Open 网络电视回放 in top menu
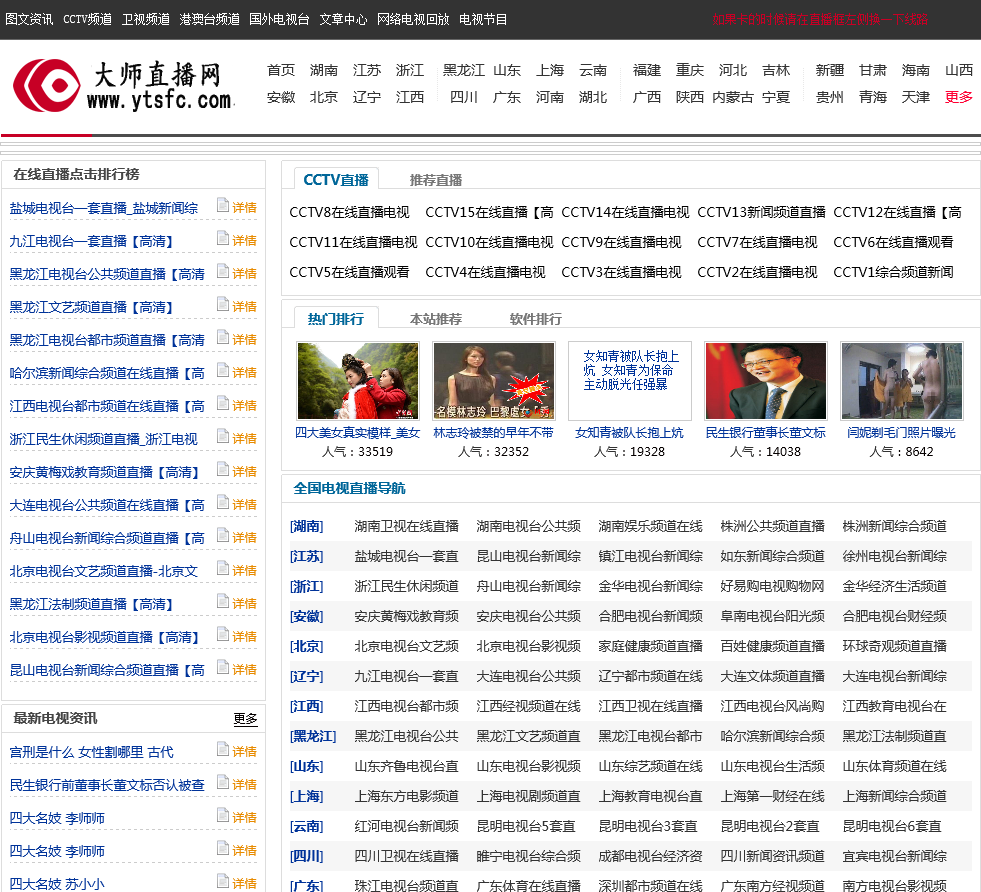 coord(413,19)
